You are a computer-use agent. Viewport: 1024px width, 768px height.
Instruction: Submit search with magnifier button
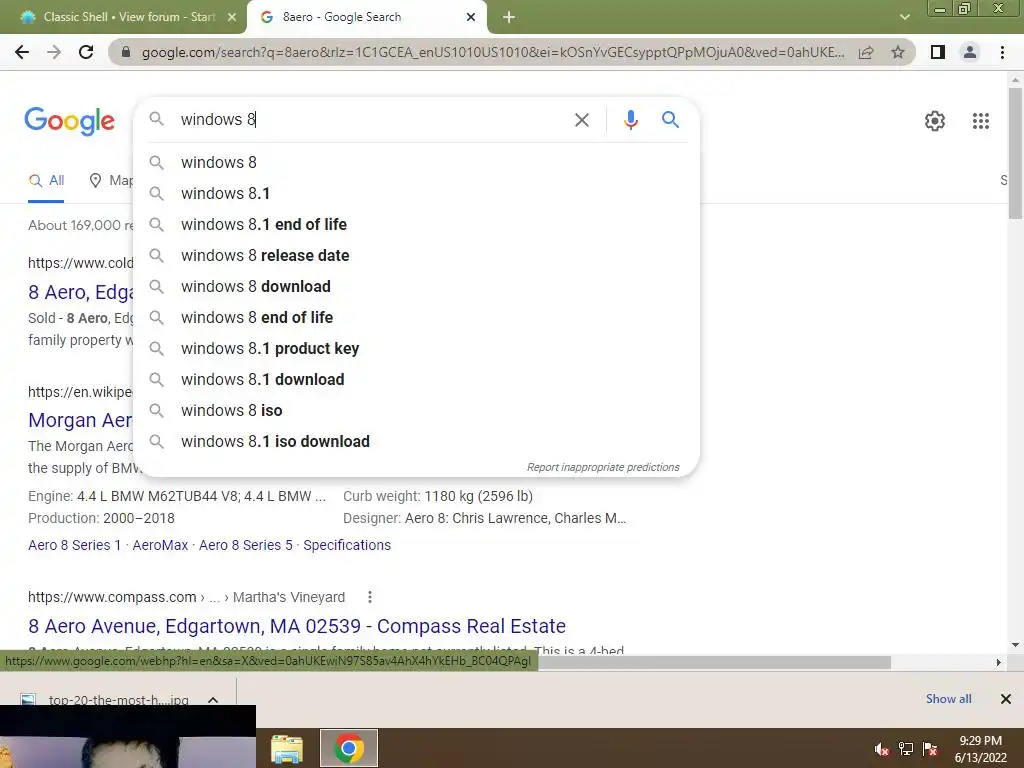(x=670, y=120)
